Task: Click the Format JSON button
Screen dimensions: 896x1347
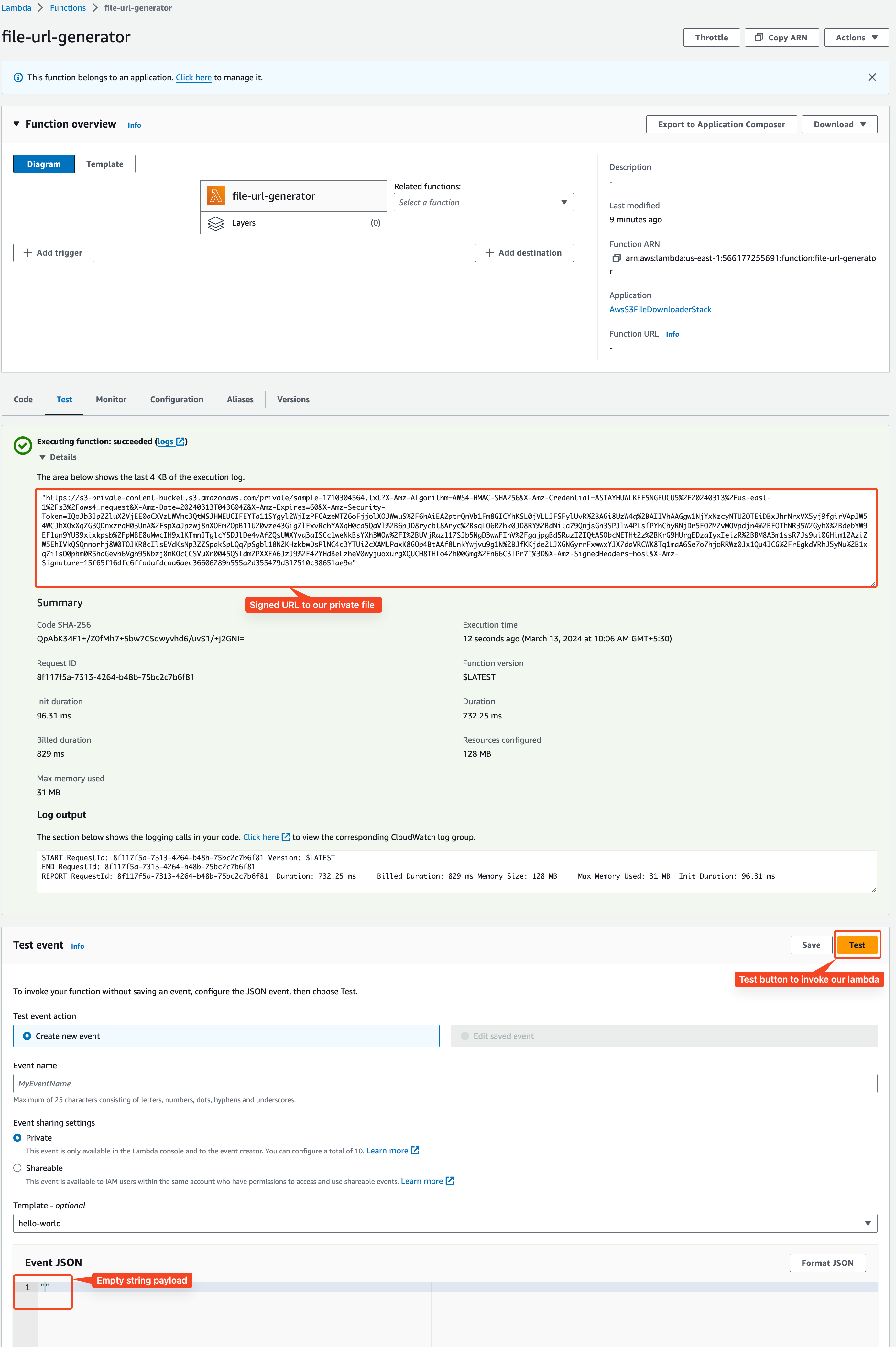Action: click(827, 1263)
